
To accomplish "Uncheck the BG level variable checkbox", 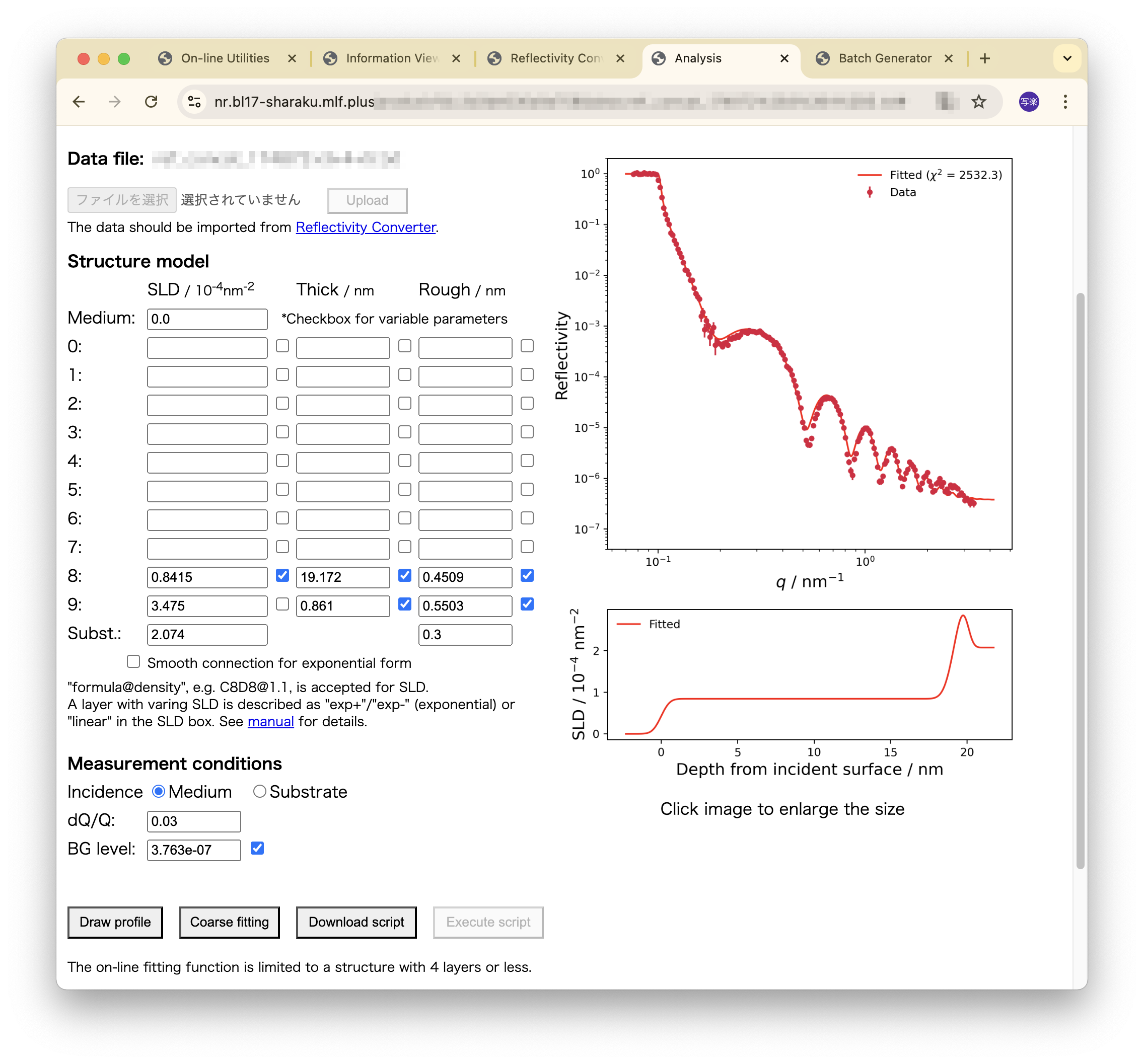I will click(257, 848).
